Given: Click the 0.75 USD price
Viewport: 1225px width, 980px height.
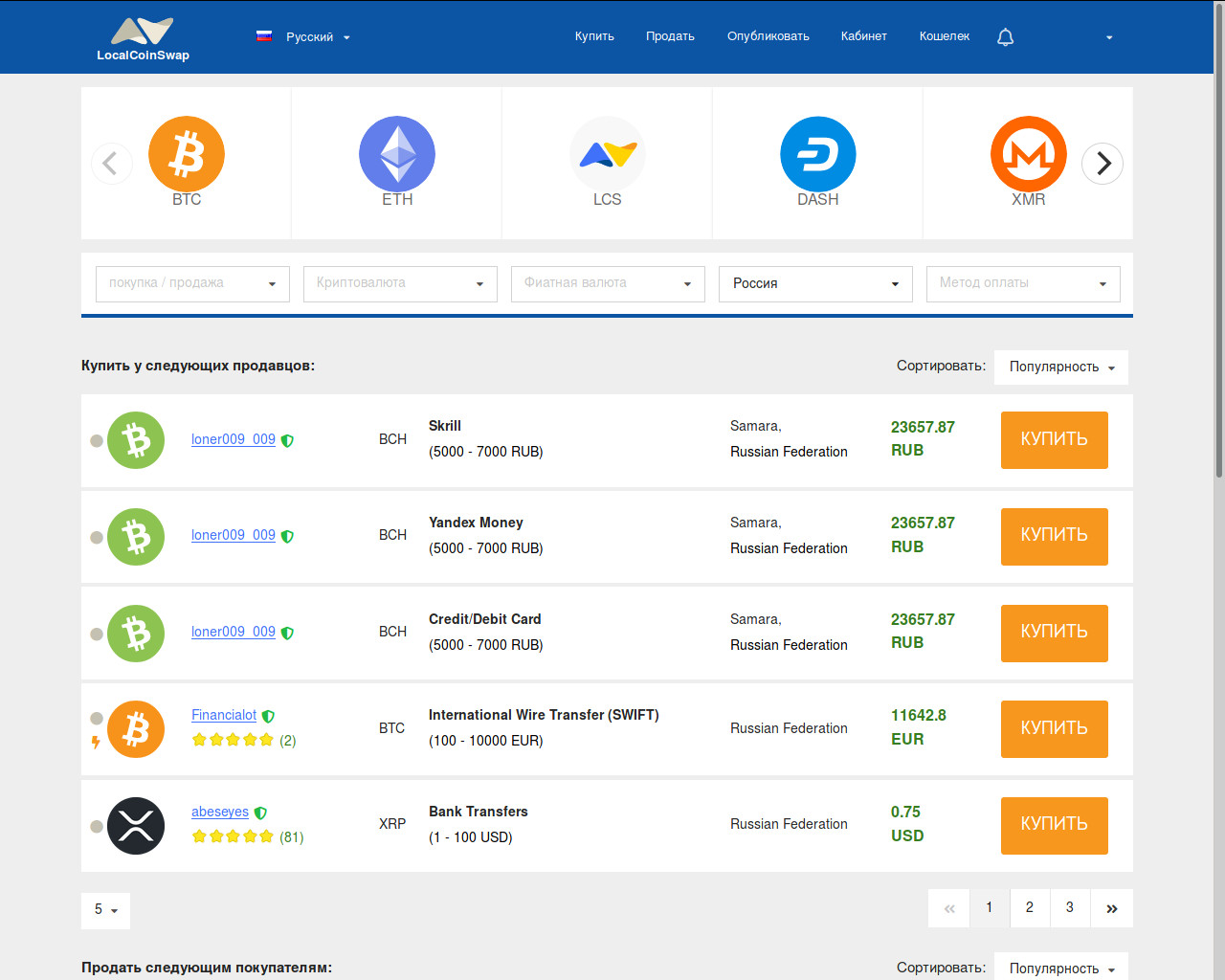Looking at the screenshot, I should [907, 824].
